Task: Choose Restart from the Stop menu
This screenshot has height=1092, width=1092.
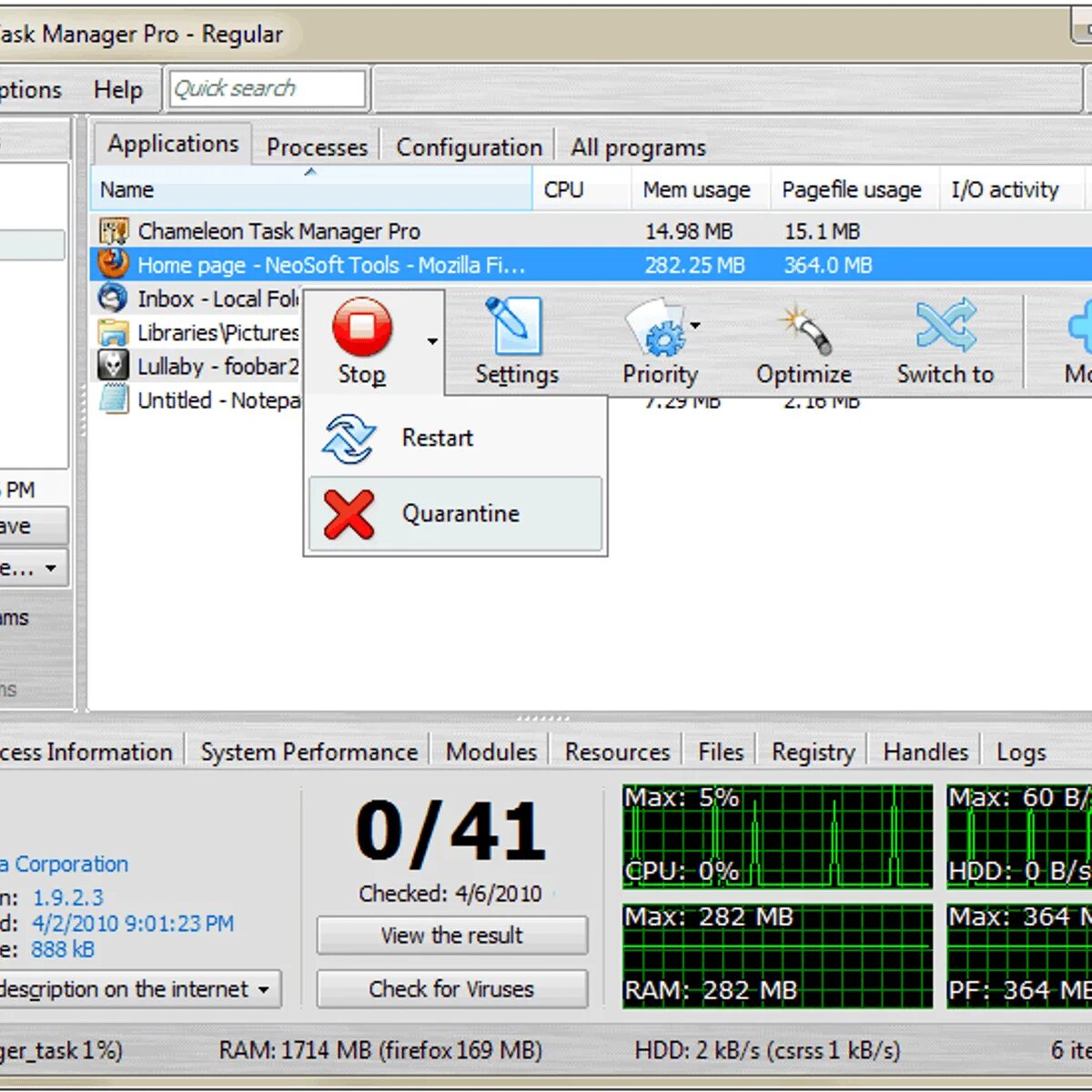Action: click(x=455, y=438)
